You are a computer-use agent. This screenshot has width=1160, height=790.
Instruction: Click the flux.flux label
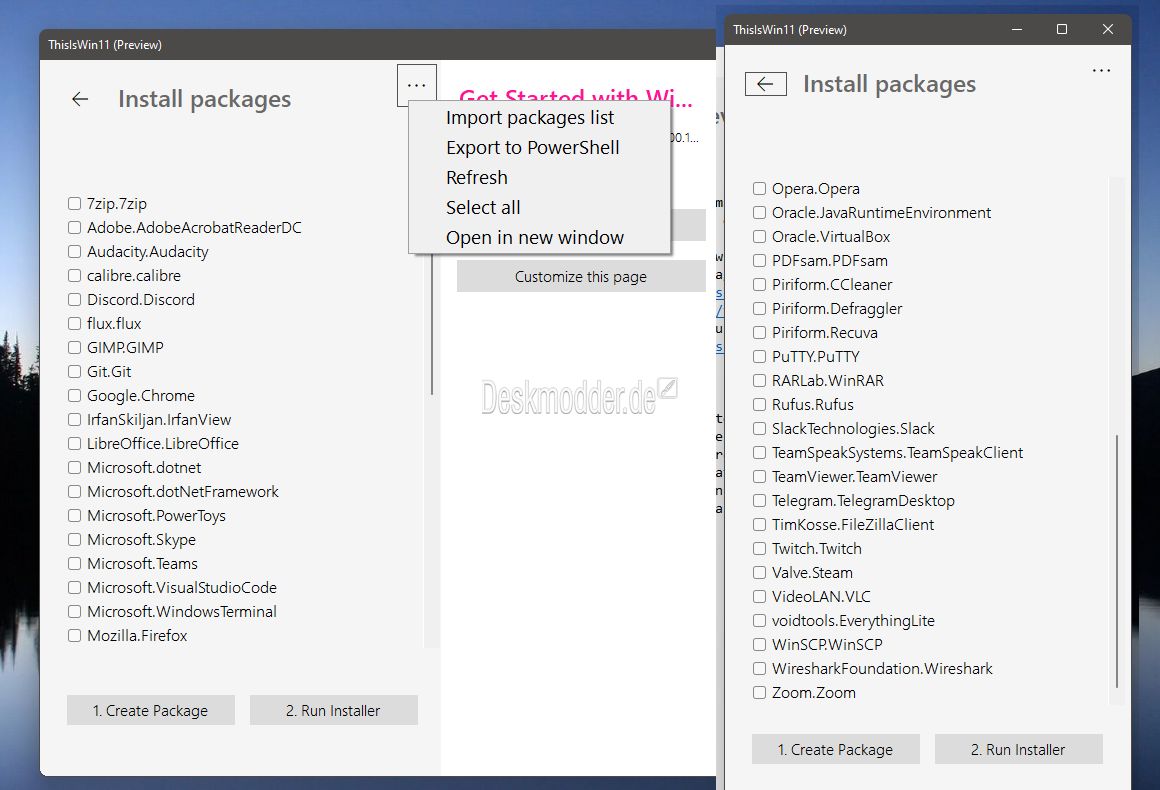click(x=114, y=324)
